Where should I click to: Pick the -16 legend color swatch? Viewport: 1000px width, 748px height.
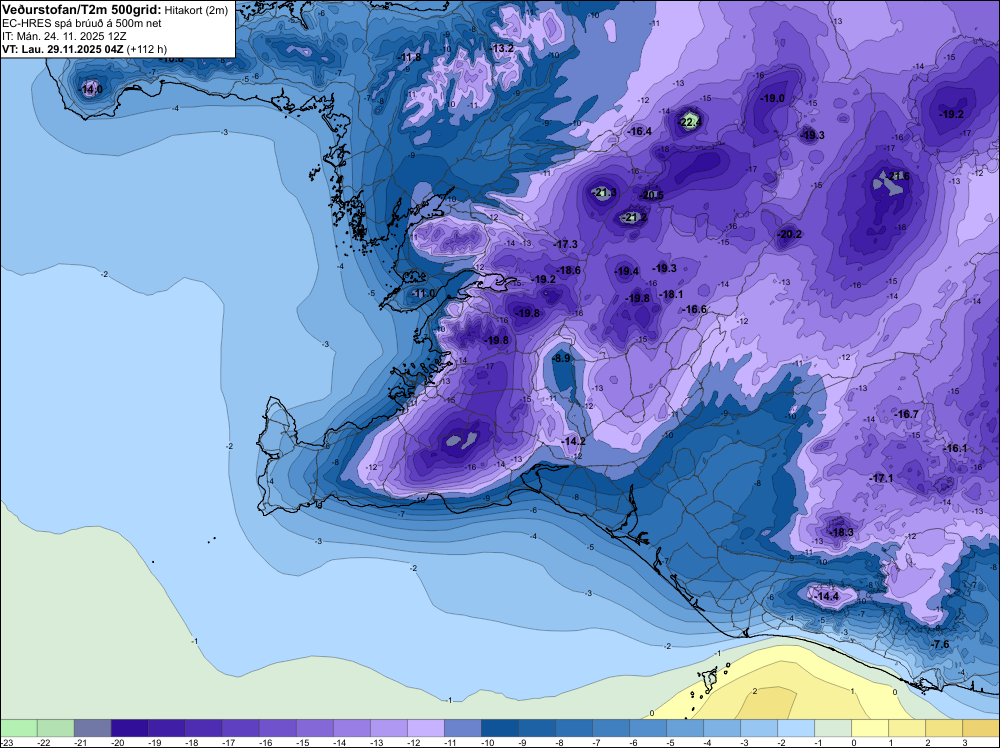point(277,728)
